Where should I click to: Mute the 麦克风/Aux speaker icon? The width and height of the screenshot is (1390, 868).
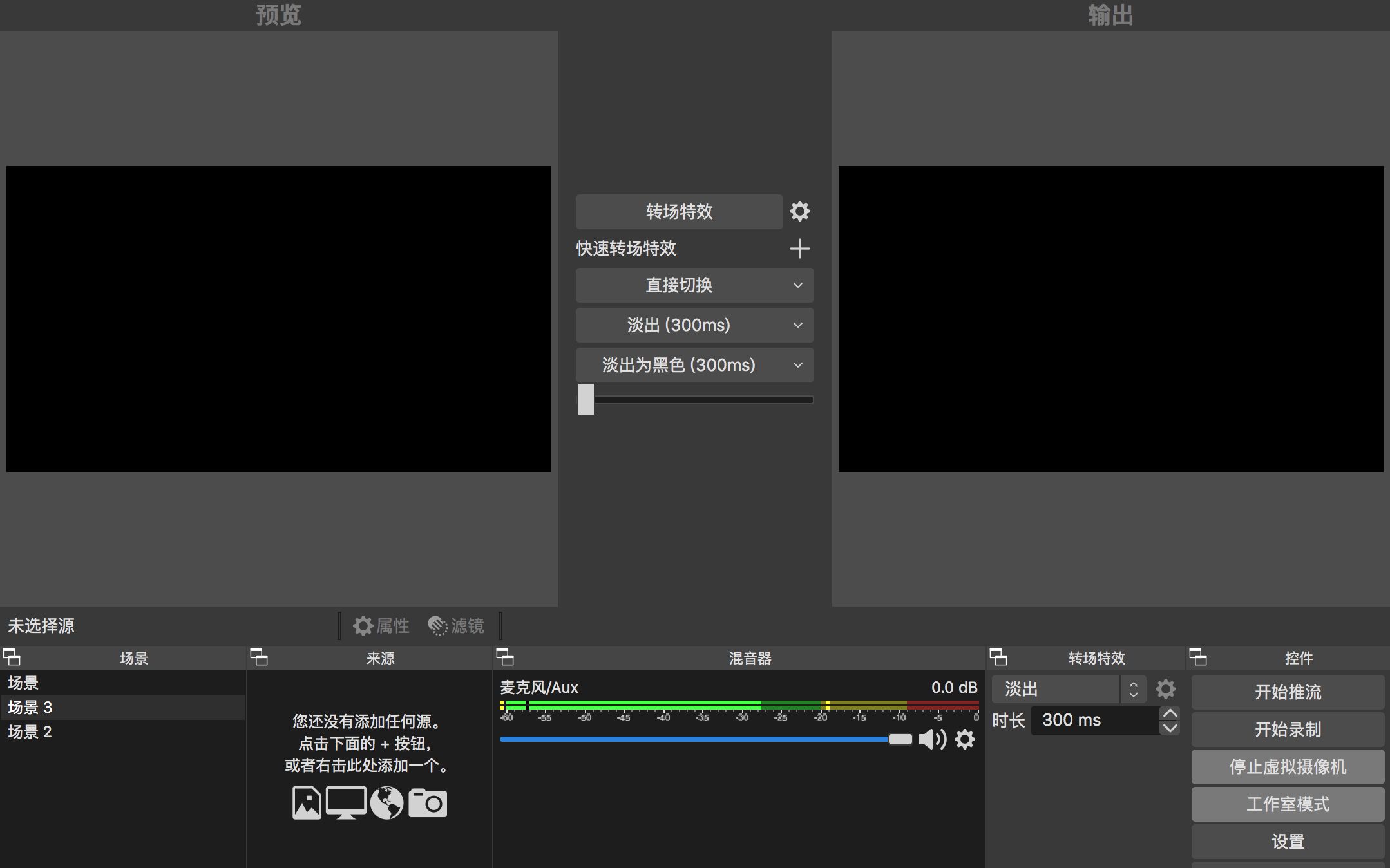[931, 739]
